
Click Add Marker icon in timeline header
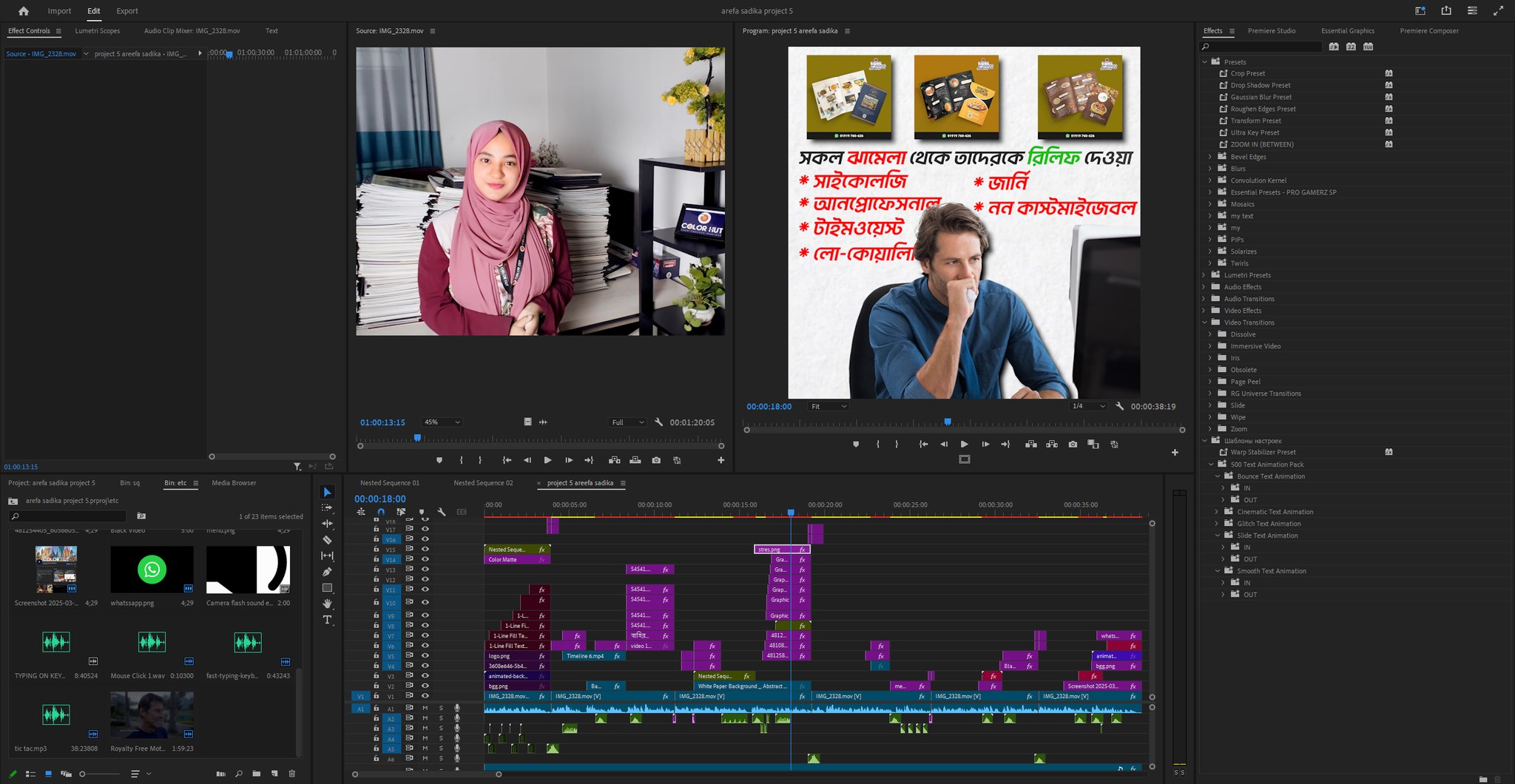pos(422,512)
